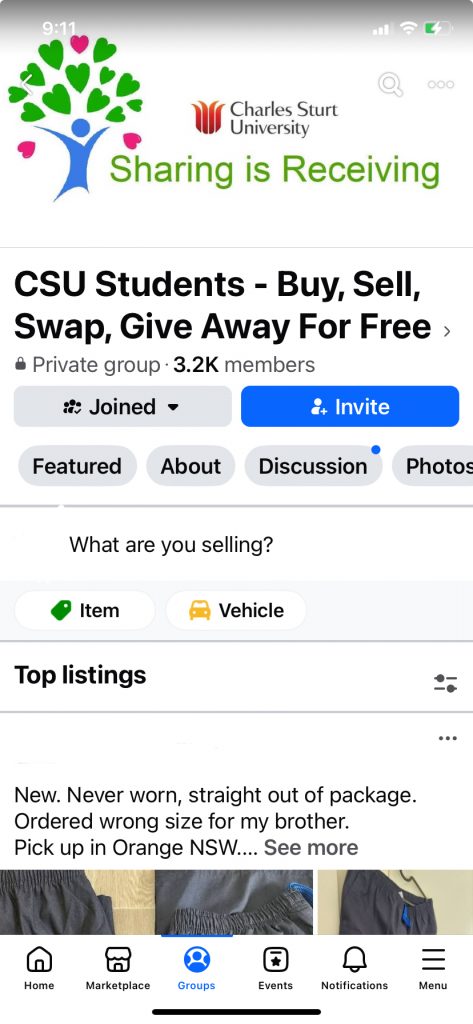Image resolution: width=473 pixels, height=1024 pixels.
Task: Open the Events calendar icon
Action: (276, 959)
